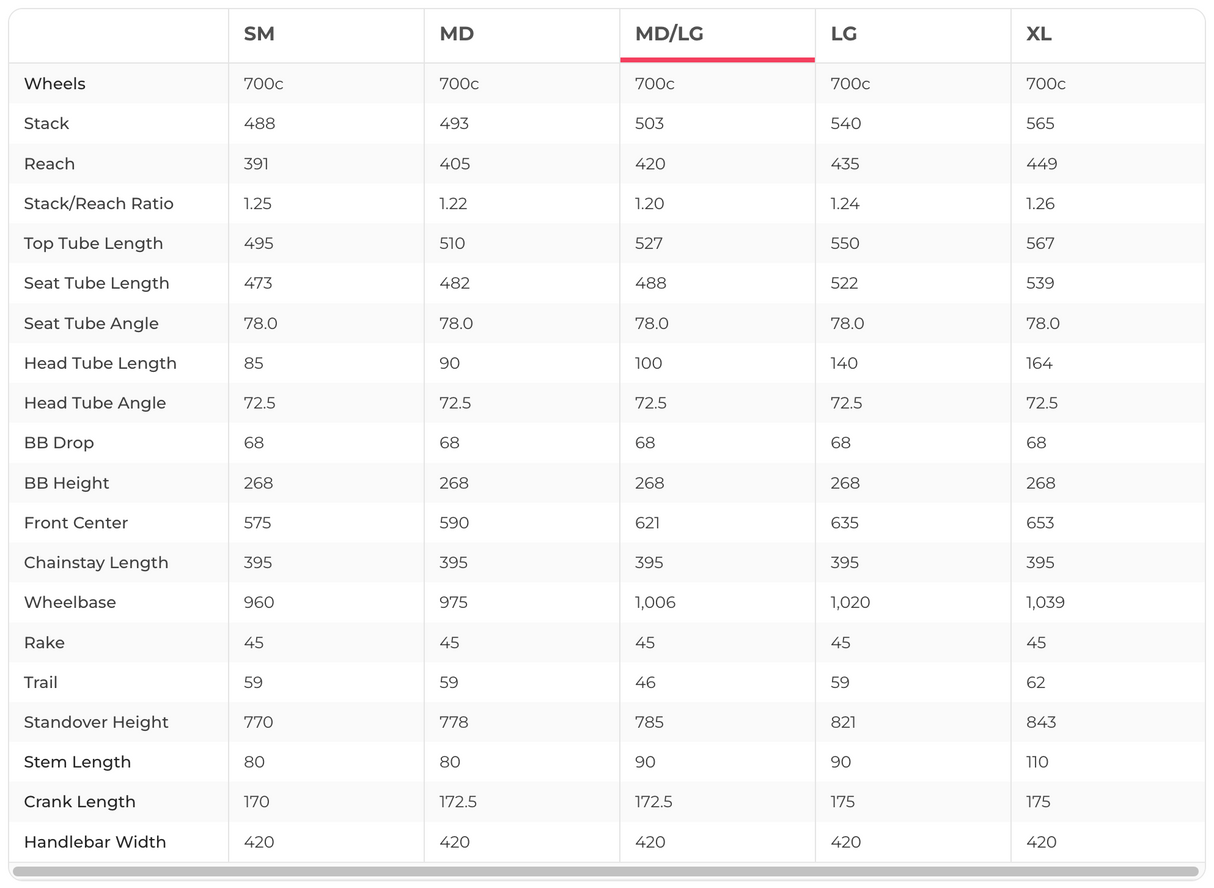Switch to the LG size column
The image size is (1214, 888).
[x=844, y=34]
